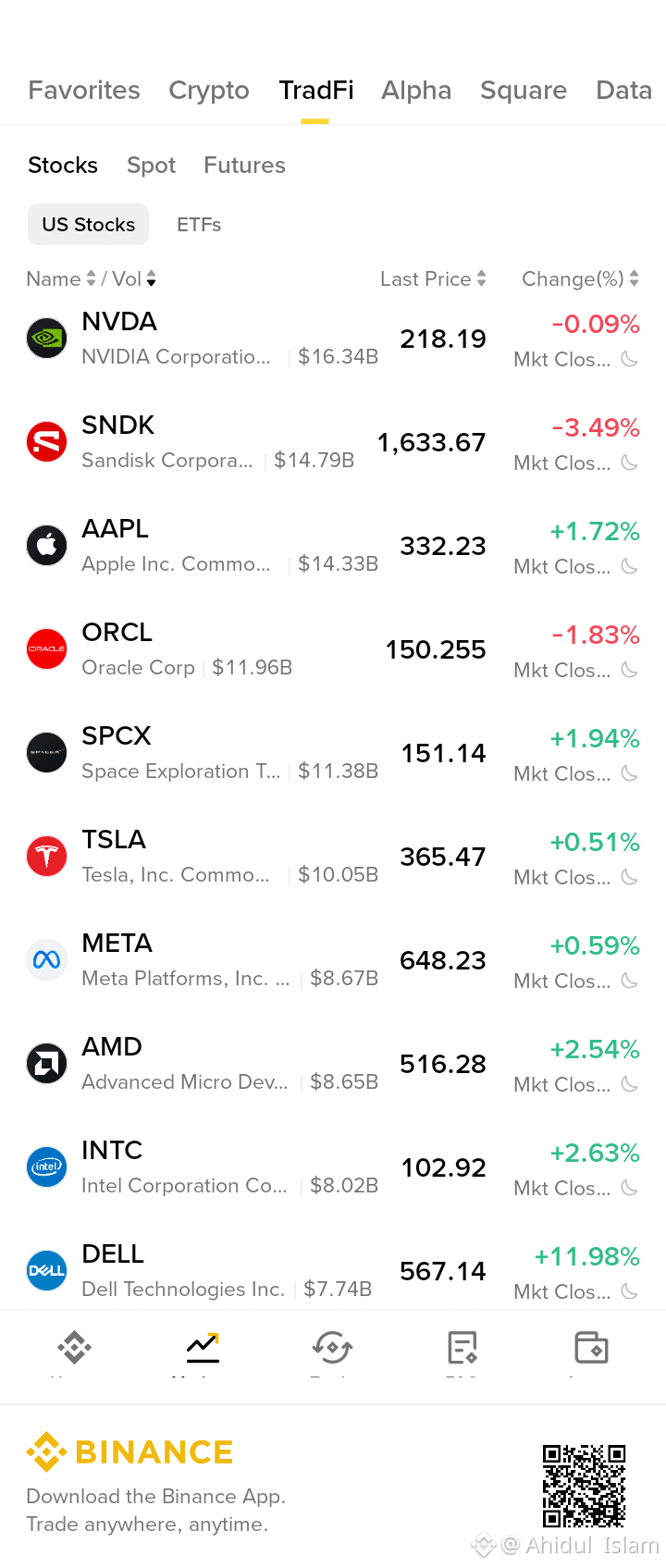
Task: Open the Futures document icon in bottom bar
Action: pos(462,1348)
